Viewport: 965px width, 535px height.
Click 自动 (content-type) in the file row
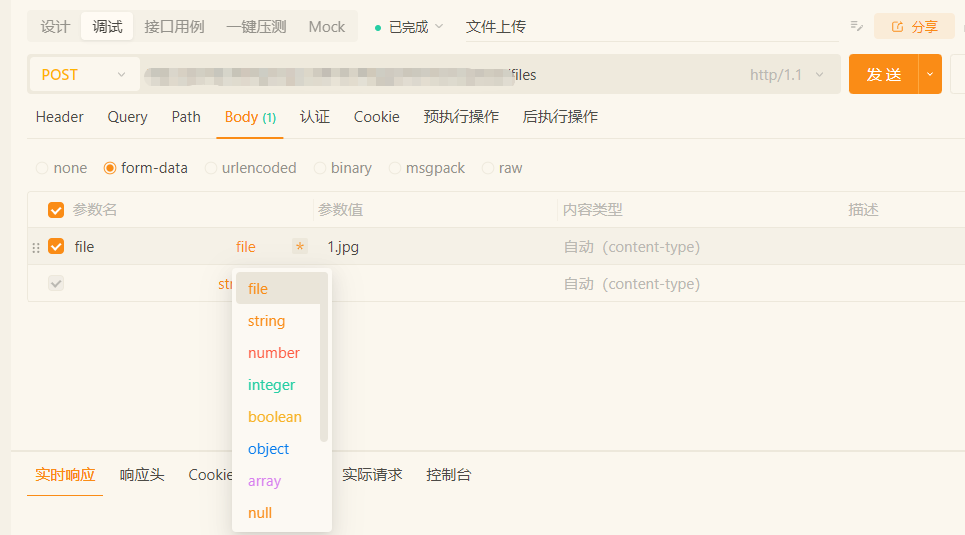pos(632,247)
